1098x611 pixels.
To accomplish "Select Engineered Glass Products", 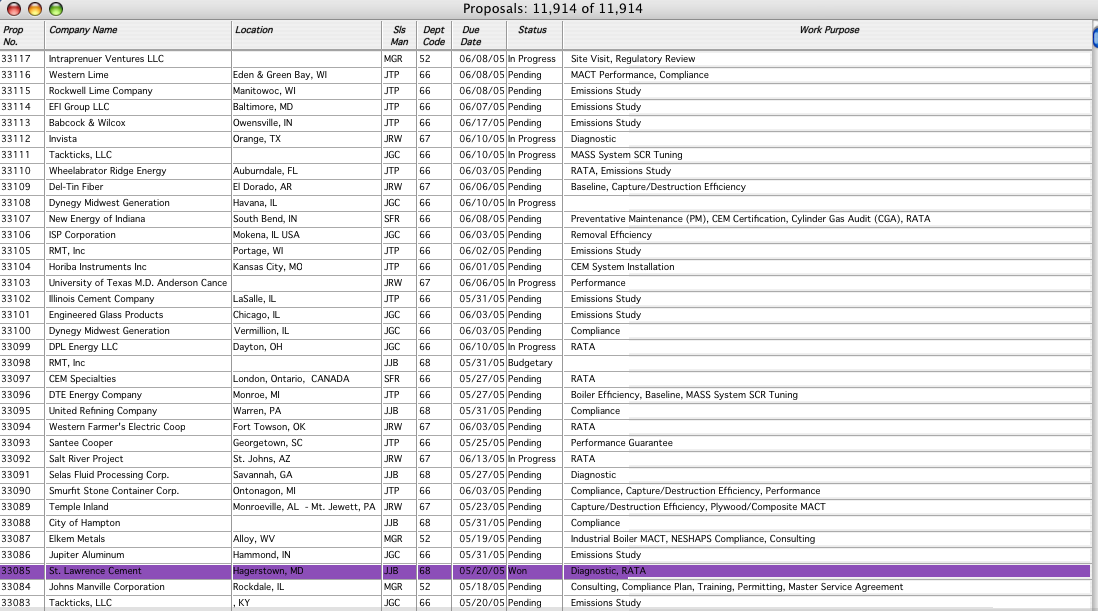I will [106, 315].
